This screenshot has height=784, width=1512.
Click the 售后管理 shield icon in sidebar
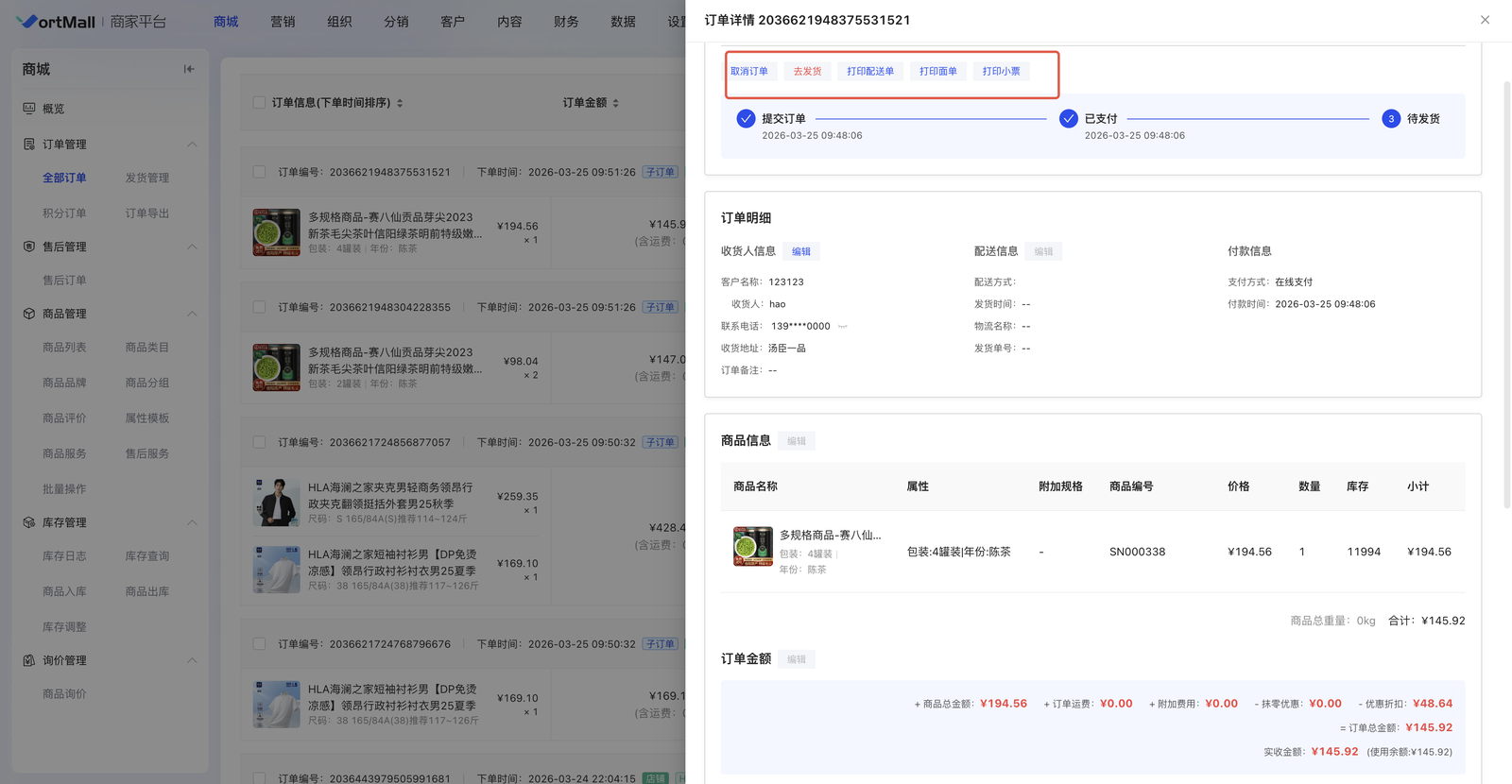(29, 247)
